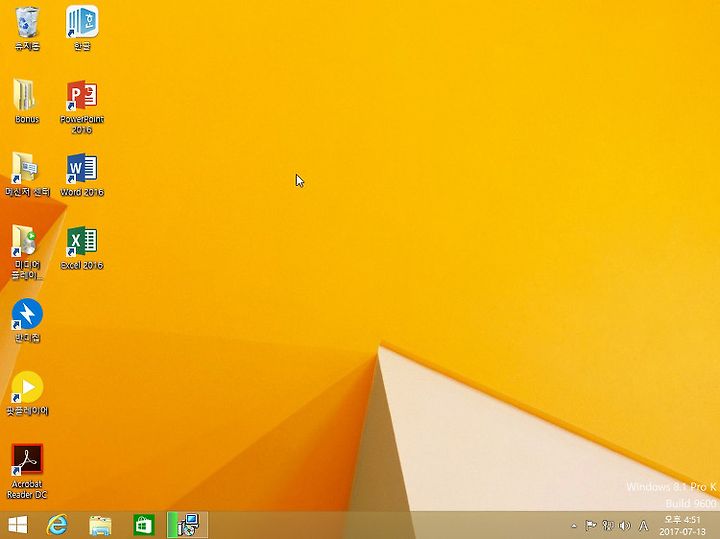Select the 미디어 플레이어 folder shortcut
720x539 pixels.
(x=27, y=252)
